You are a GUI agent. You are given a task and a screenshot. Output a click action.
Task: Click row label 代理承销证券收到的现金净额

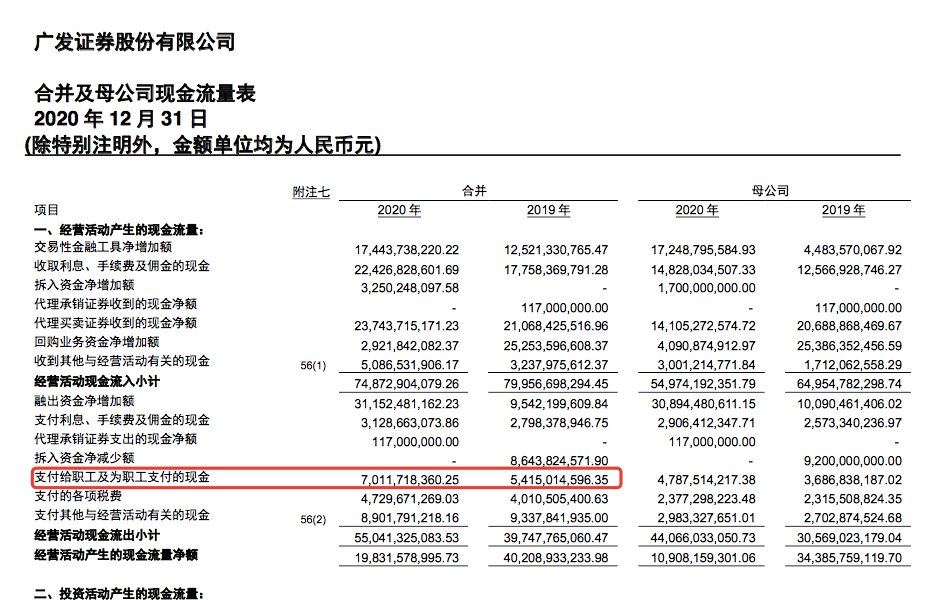pos(116,304)
